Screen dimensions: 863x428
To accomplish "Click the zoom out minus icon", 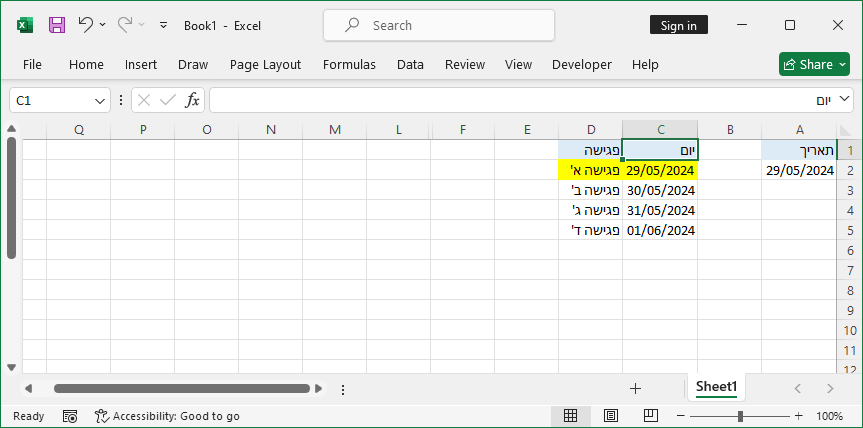I will (x=680, y=416).
